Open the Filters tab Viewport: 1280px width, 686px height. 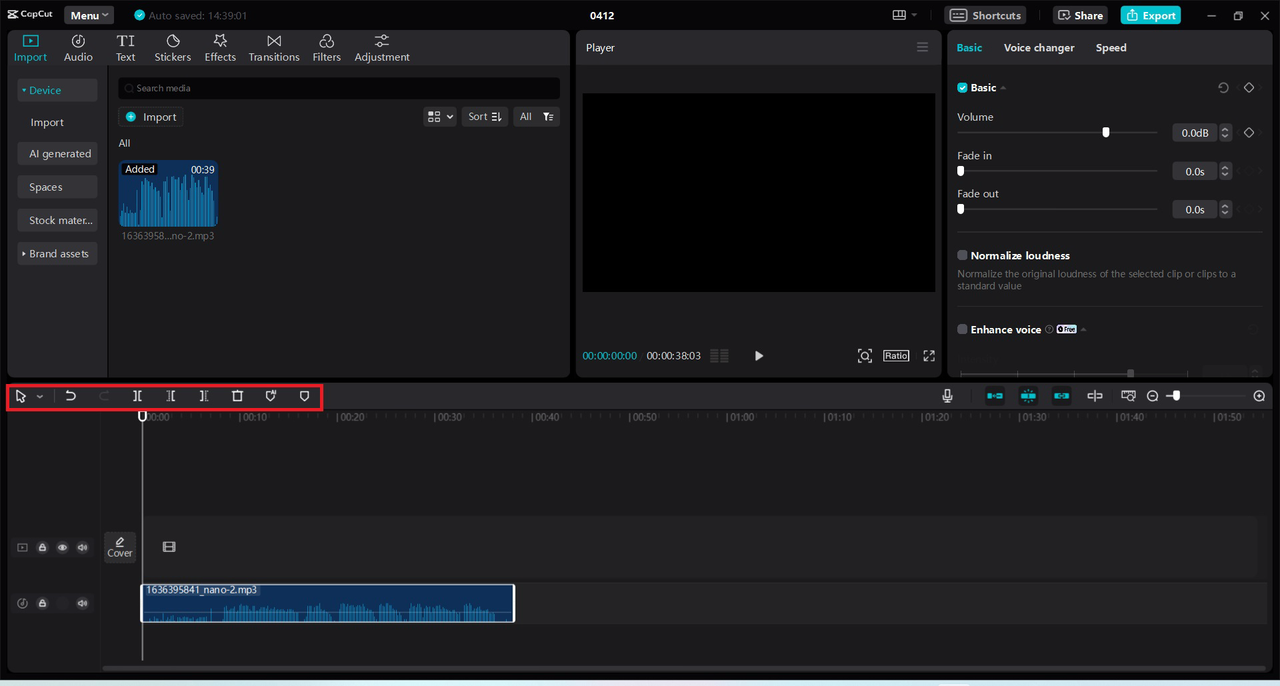(x=326, y=48)
